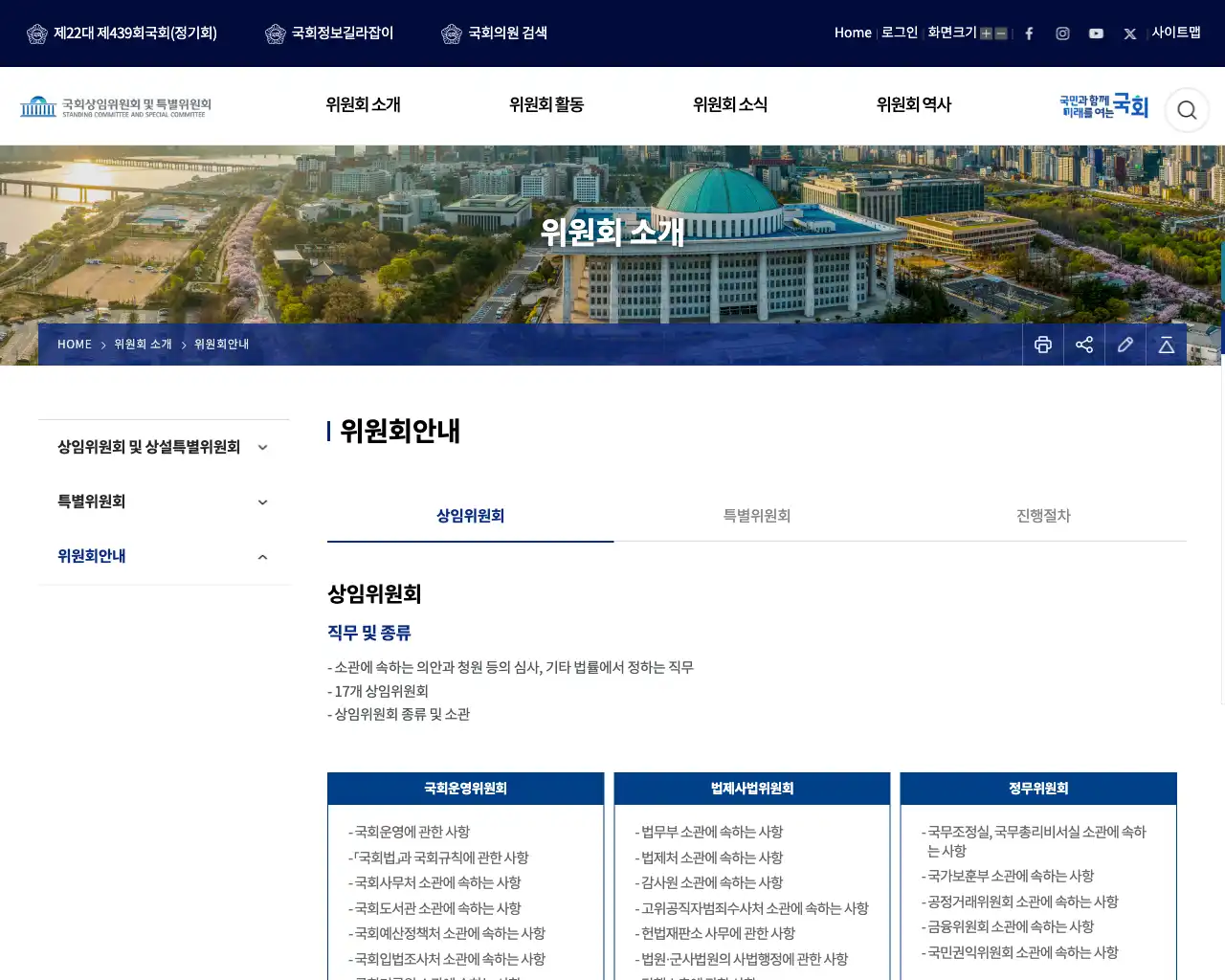Expand 특별위원회 sidebar chevron
Screen dimensions: 1225x980
263,501
